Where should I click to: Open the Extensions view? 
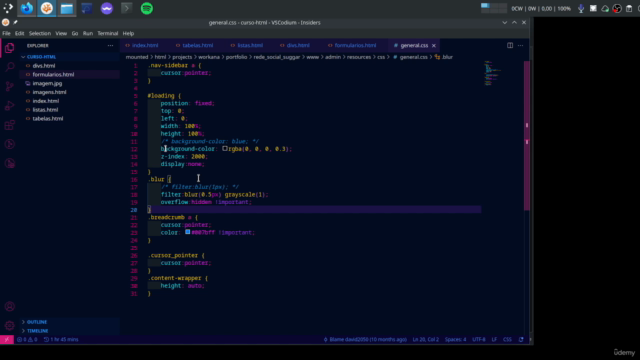pyautogui.click(x=10, y=125)
